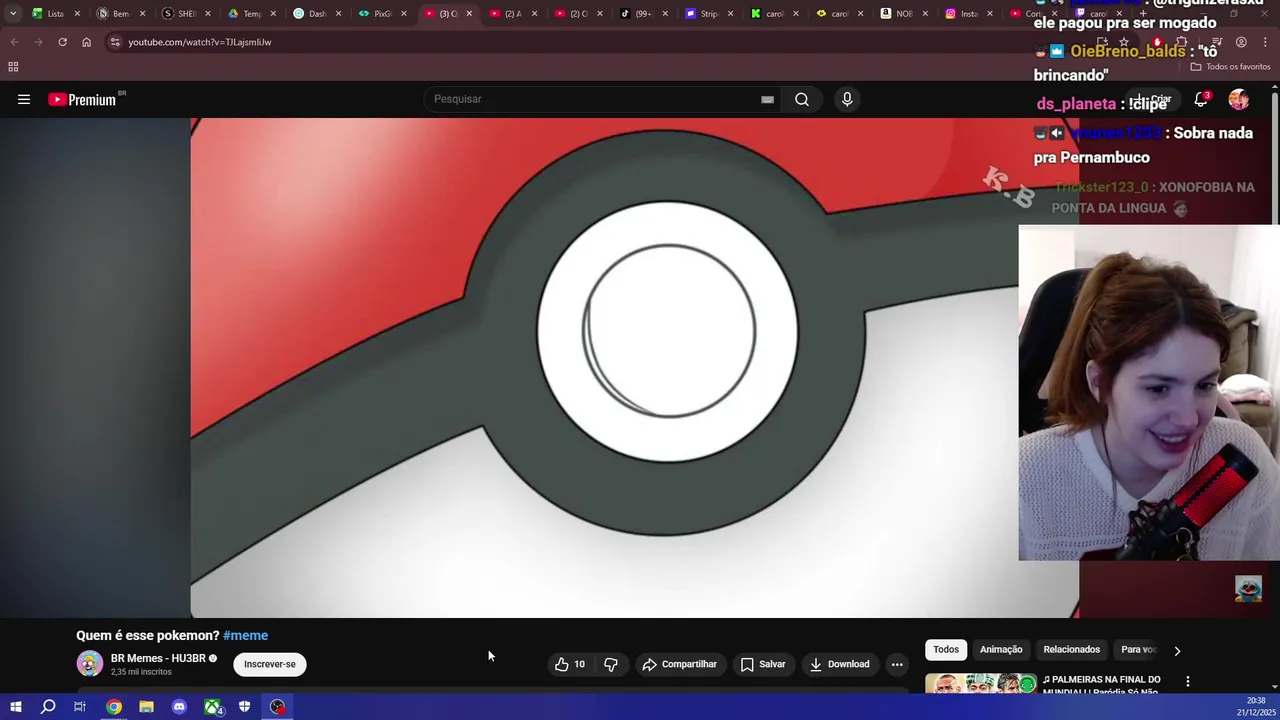Screen dimensions: 1280x720
Task: Open the Palmeiras na Final suggested video thumbnail
Action: pos(980,684)
